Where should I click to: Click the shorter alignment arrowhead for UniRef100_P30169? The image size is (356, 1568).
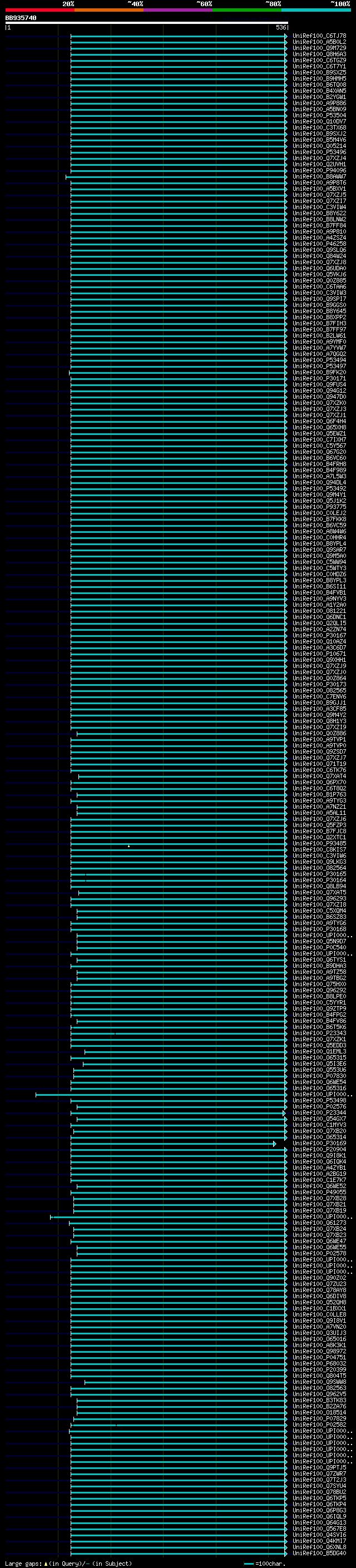(x=274, y=1144)
